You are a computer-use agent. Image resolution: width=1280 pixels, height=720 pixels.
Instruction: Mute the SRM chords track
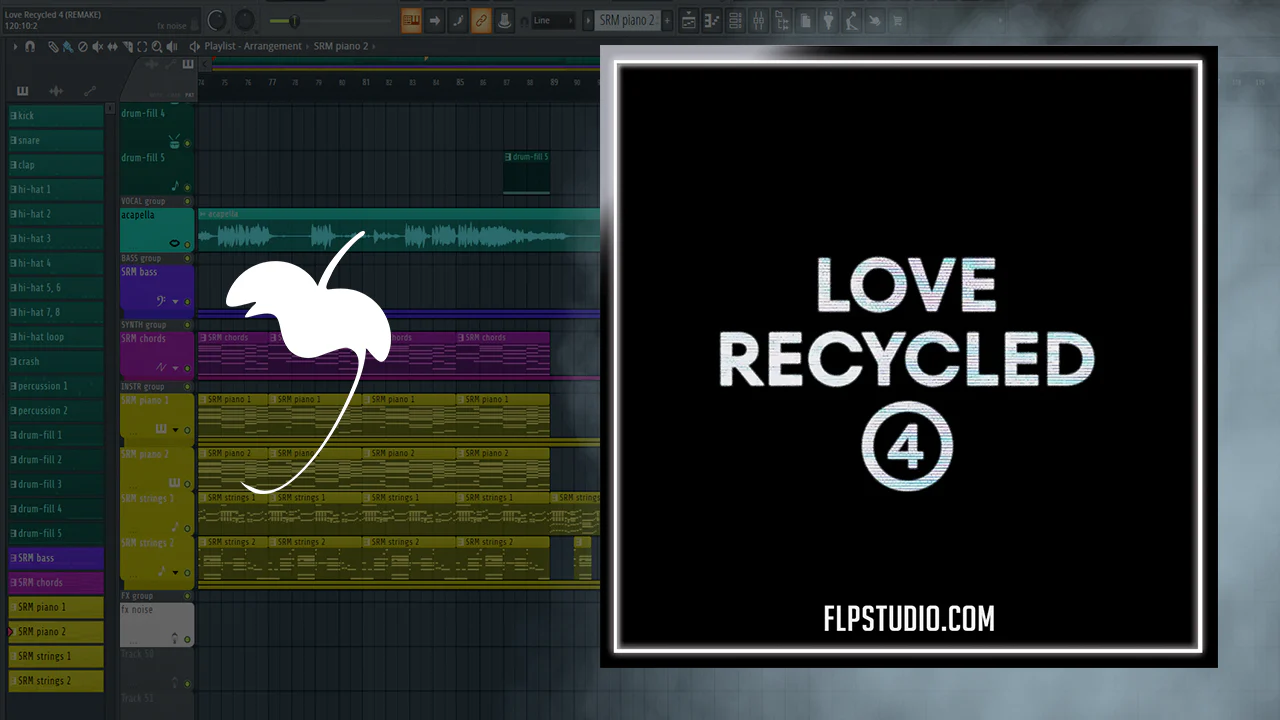pyautogui.click(x=187, y=368)
